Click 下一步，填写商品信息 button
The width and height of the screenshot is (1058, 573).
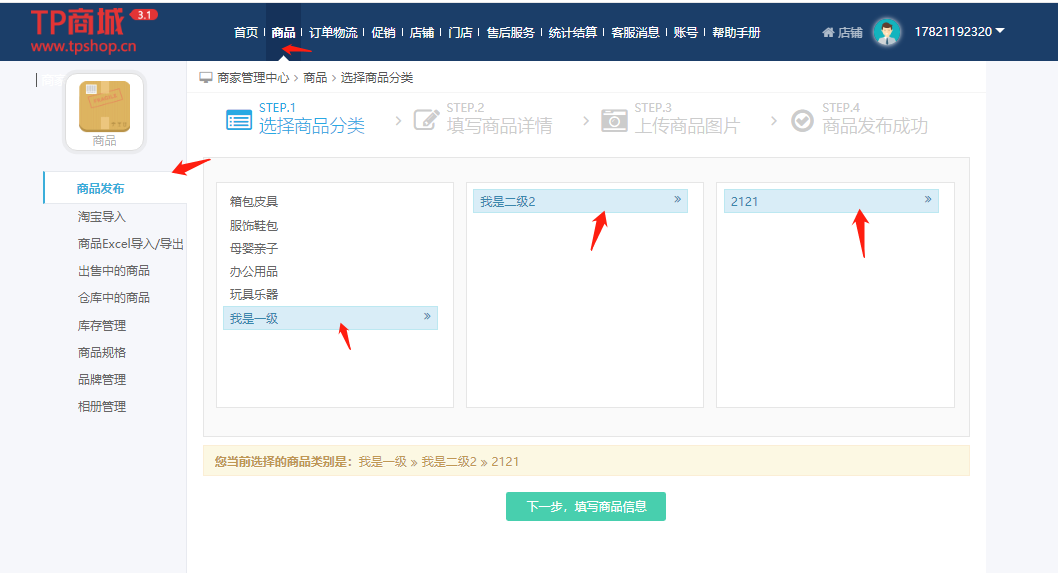[585, 506]
